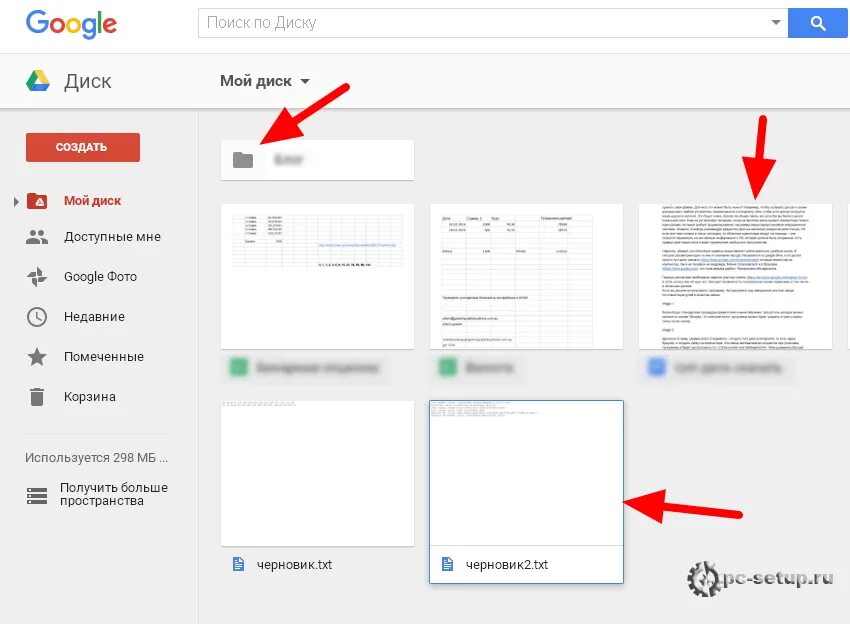Expand the Мой диск tree arrow

coord(15,201)
